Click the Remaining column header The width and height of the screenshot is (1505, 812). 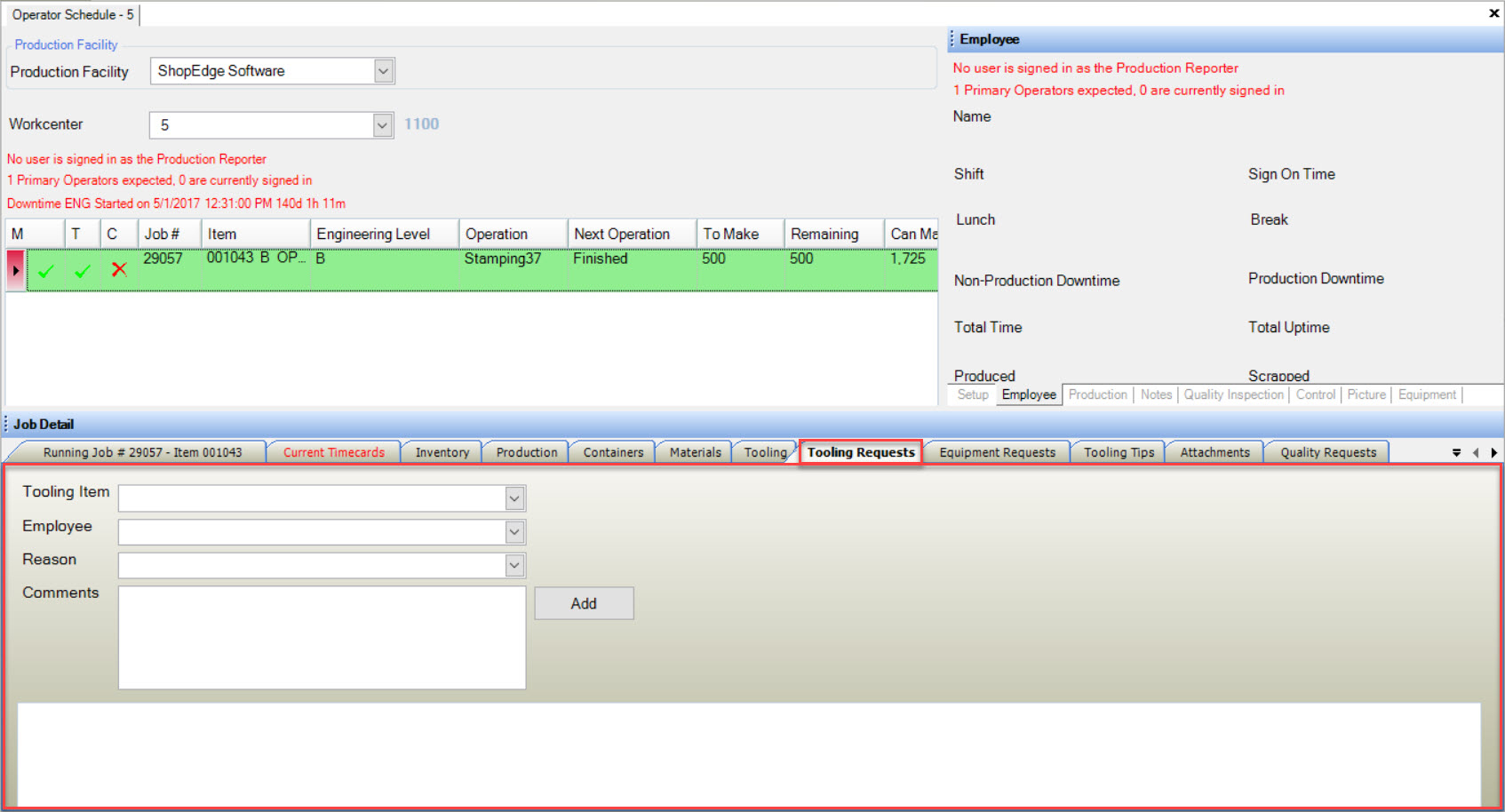(834, 234)
